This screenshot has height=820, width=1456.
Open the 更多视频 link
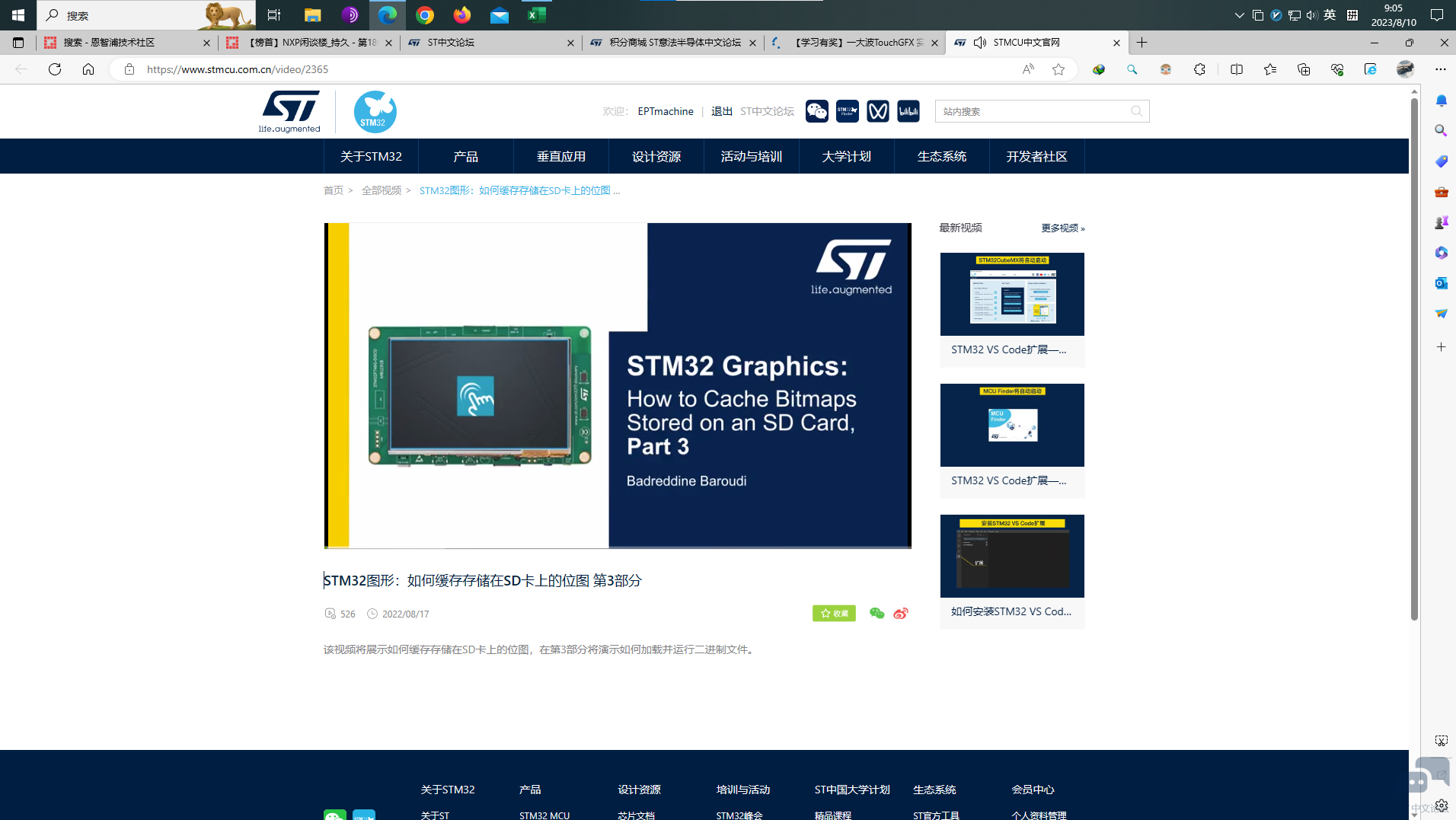click(x=1063, y=228)
